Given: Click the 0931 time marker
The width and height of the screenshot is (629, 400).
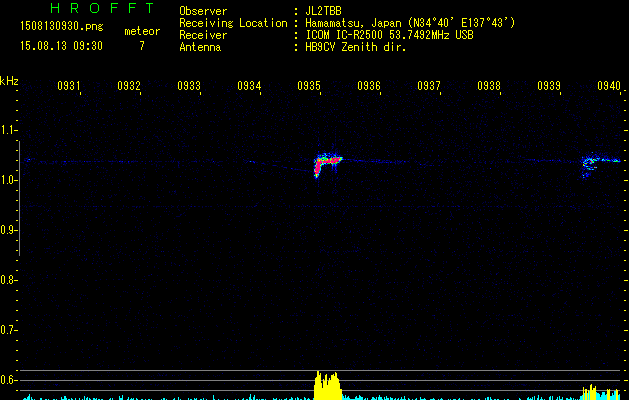Looking at the screenshot, I should [69, 86].
